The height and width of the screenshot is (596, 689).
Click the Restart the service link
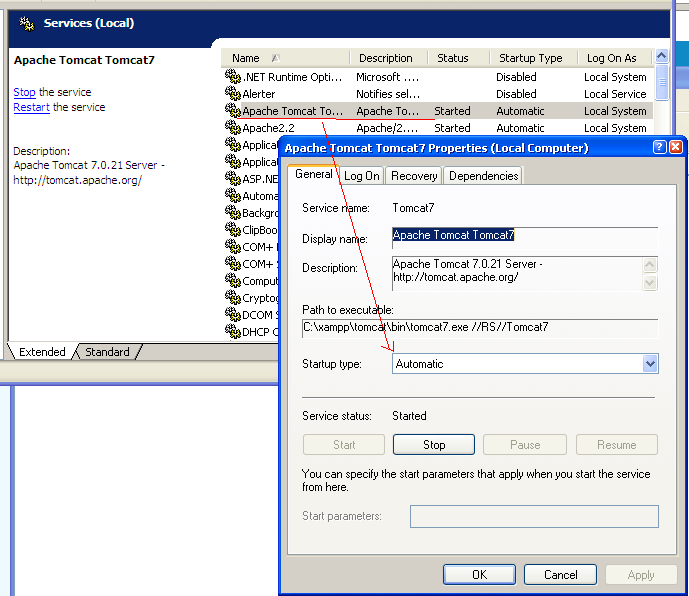pos(31,107)
